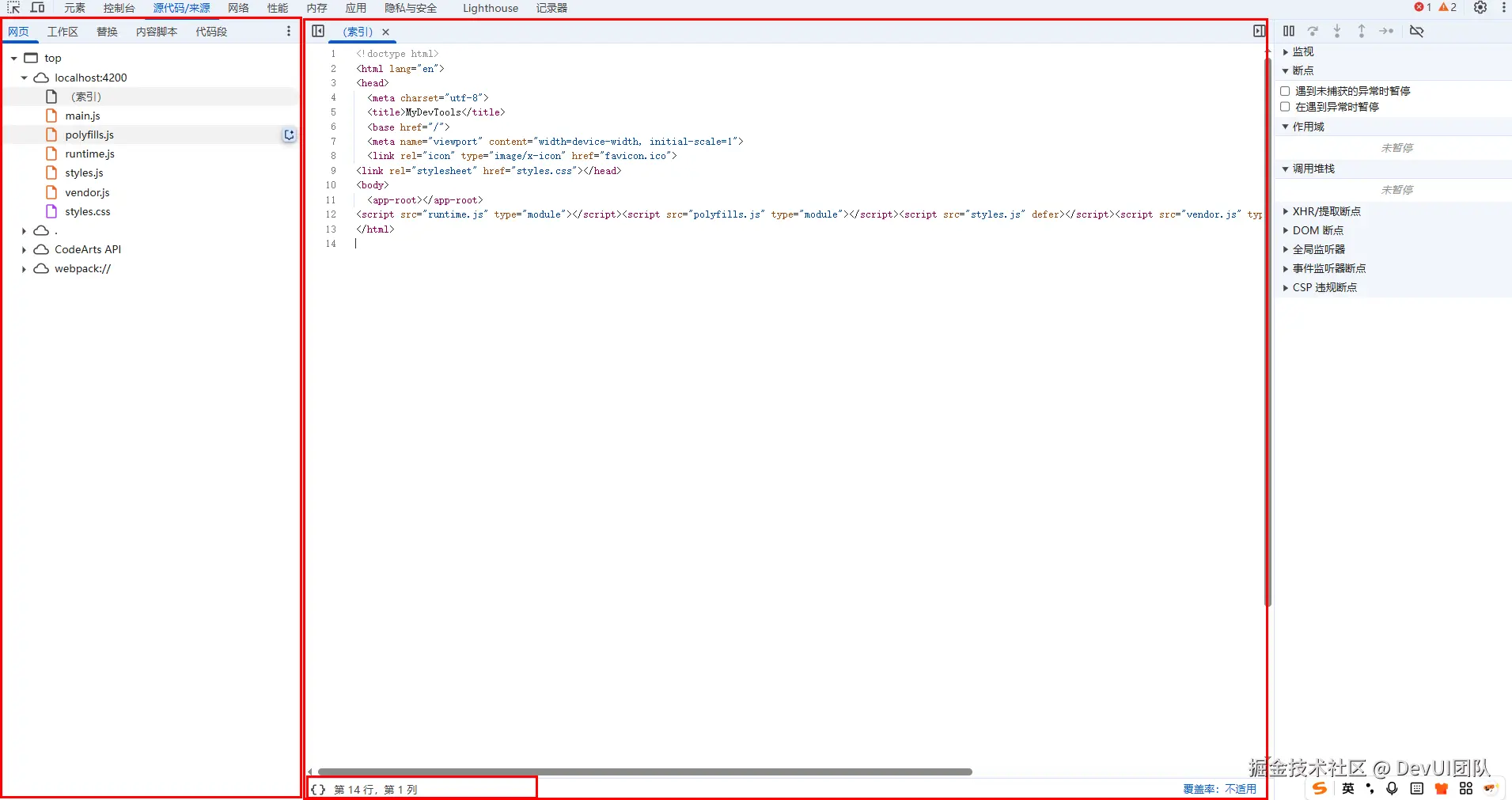1512x800 pixels.
Task: Expand the webpack:// tree node
Action: click(x=25, y=269)
